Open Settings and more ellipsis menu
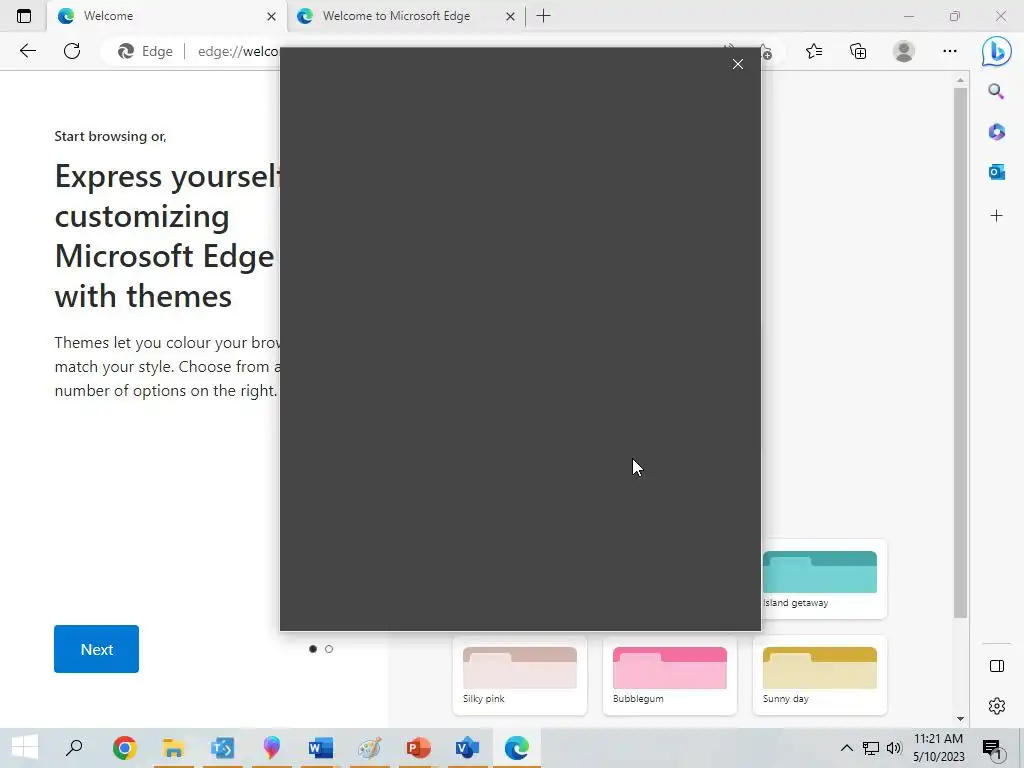This screenshot has height=768, width=1024. tap(950, 51)
